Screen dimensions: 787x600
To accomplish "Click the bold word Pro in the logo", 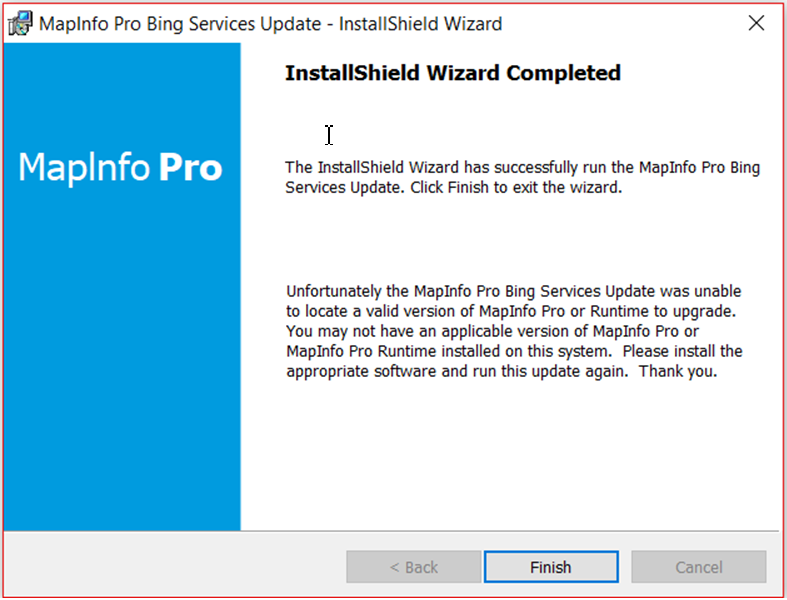I will point(190,167).
